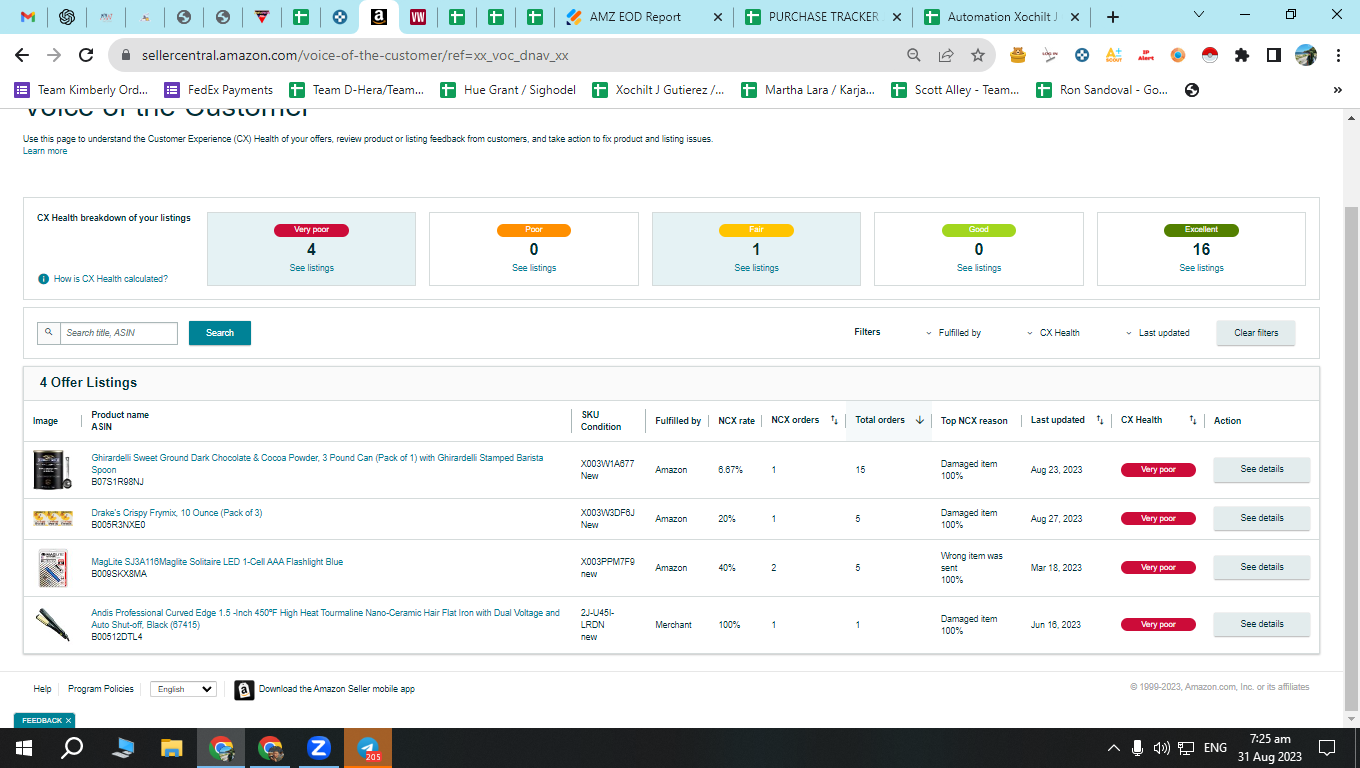Click the Andis flat iron thumbnail
The height and width of the screenshot is (768, 1360).
(x=50, y=624)
